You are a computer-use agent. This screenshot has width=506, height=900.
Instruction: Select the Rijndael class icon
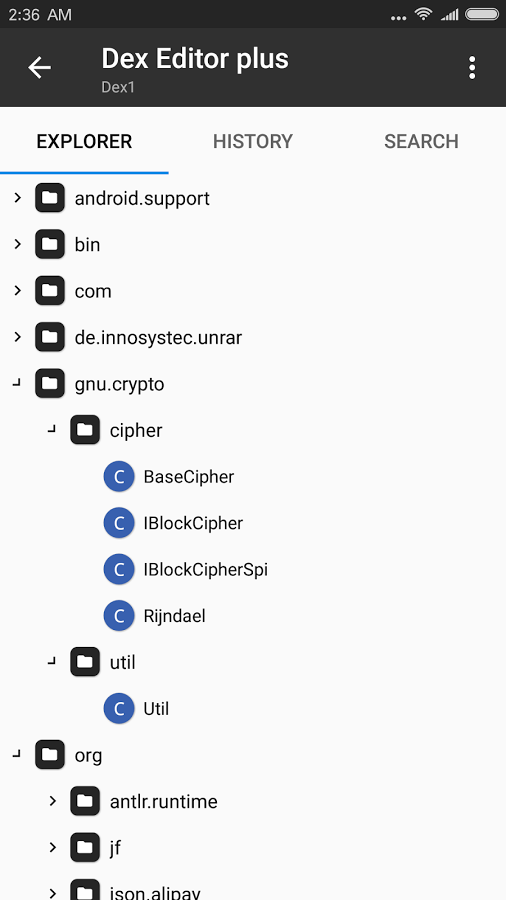(x=119, y=616)
